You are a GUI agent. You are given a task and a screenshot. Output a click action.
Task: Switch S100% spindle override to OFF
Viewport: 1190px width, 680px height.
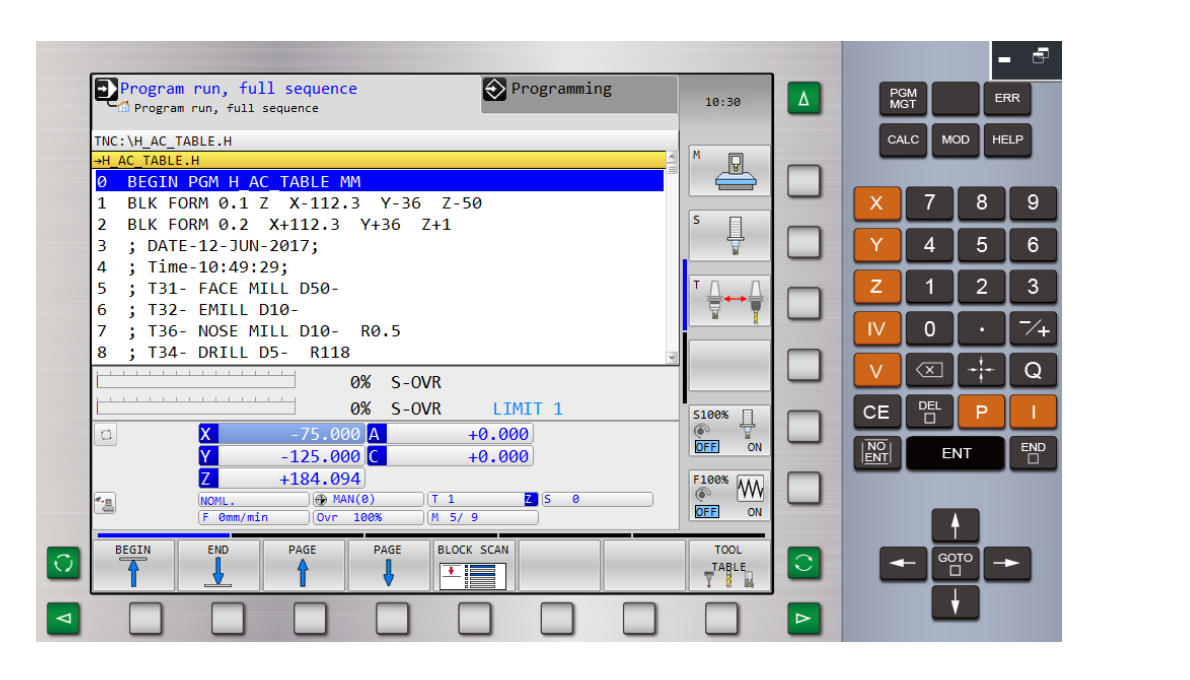click(707, 447)
